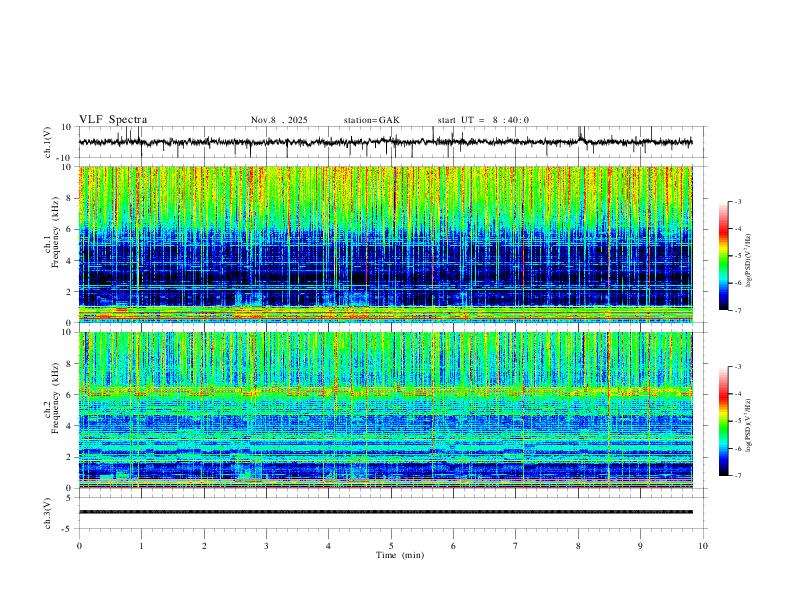This screenshot has height=612, width=792.
Task: Click time axis tick label "8"
Action: (x=578, y=546)
